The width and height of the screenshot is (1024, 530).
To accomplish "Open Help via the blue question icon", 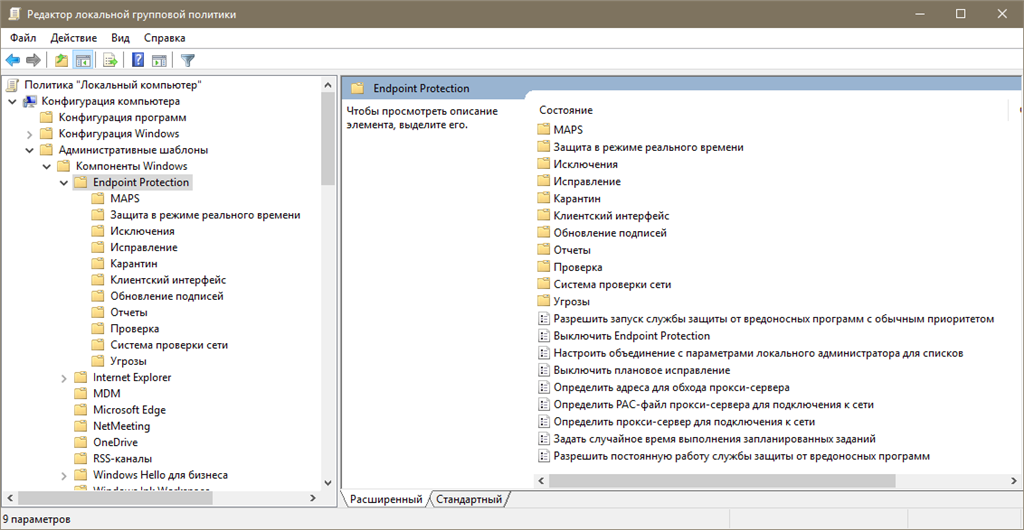I will (x=138, y=61).
